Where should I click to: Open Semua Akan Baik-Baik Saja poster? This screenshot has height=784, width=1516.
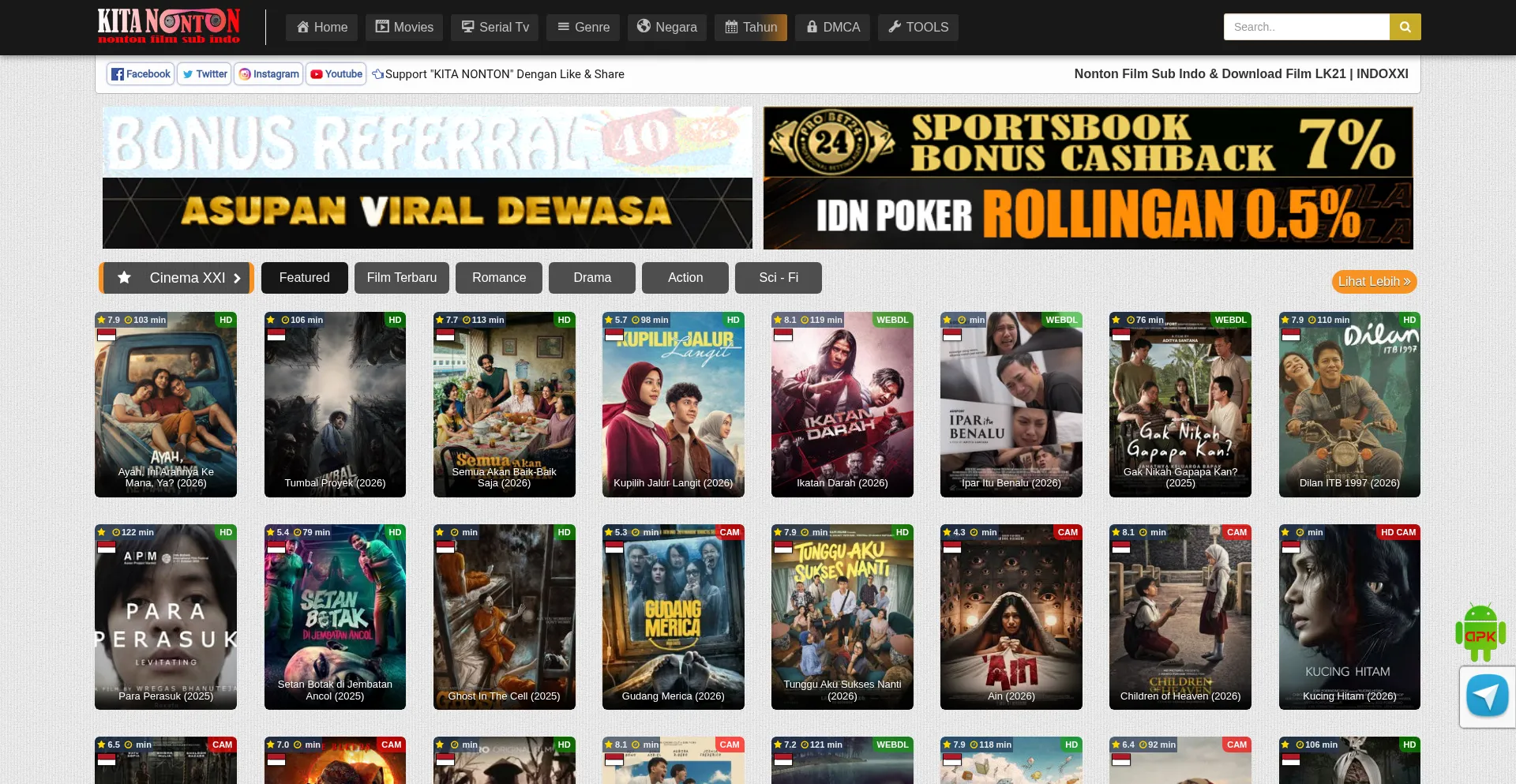coord(505,404)
